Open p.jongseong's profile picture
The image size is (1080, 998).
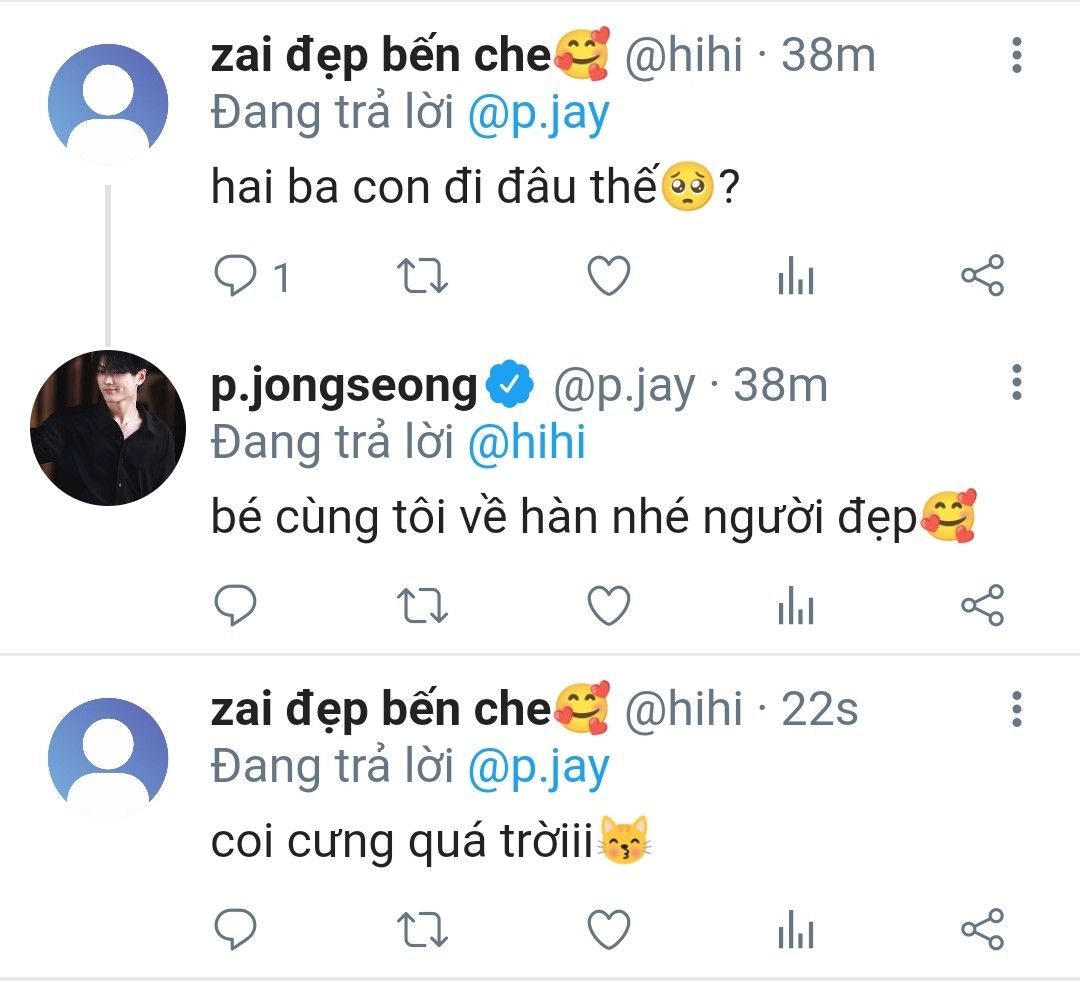click(108, 427)
